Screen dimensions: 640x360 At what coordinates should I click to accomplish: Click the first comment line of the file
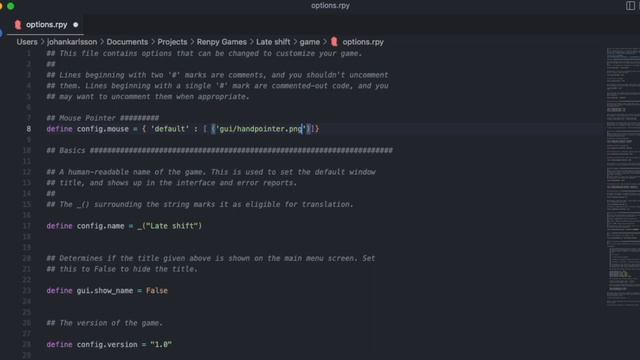pos(204,53)
